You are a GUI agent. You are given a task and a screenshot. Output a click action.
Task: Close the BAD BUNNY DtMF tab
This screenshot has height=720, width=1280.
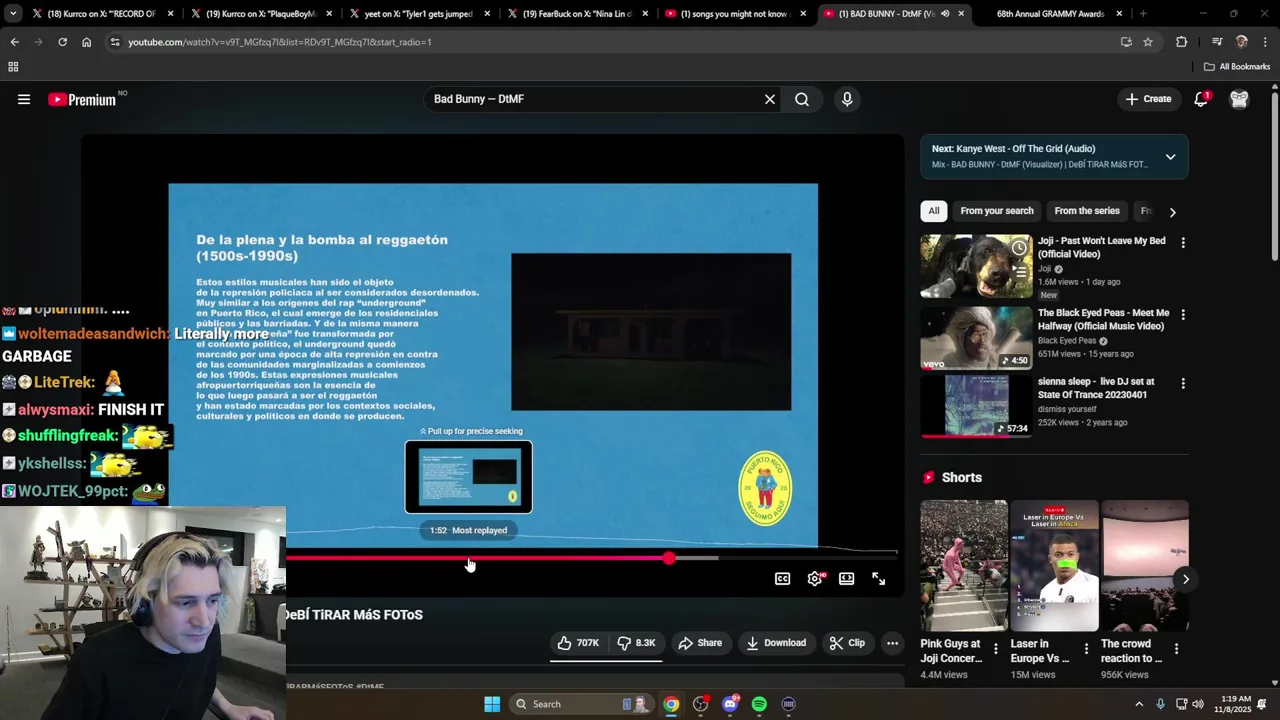click(961, 14)
